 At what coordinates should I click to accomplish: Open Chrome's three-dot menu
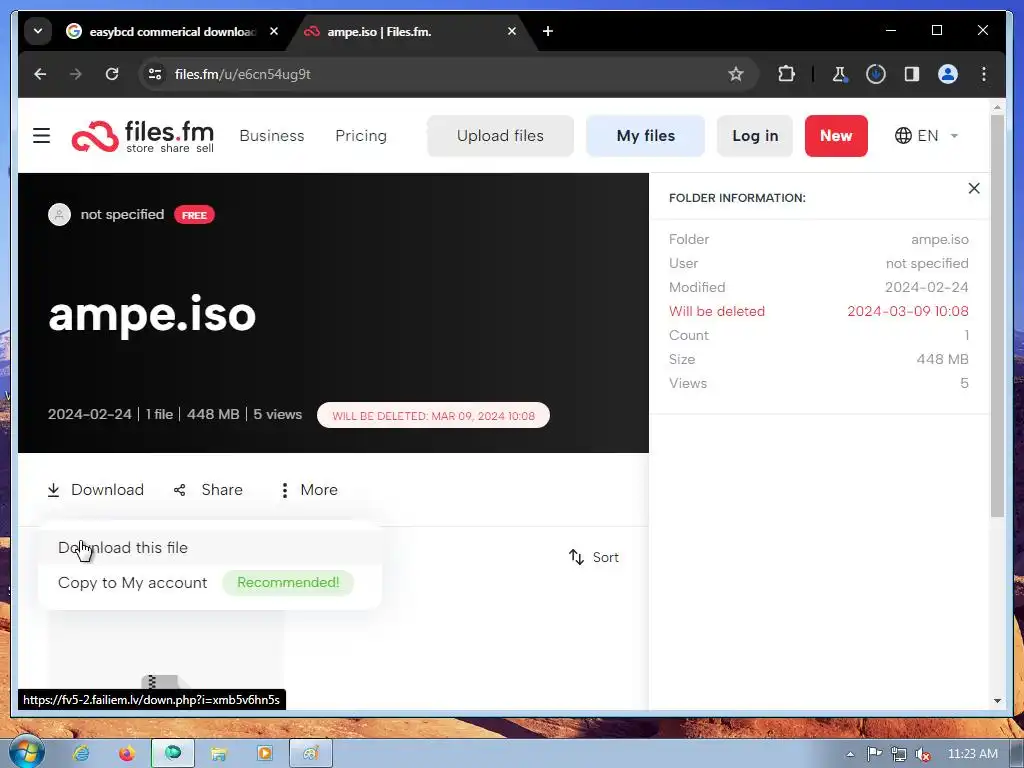click(x=984, y=74)
